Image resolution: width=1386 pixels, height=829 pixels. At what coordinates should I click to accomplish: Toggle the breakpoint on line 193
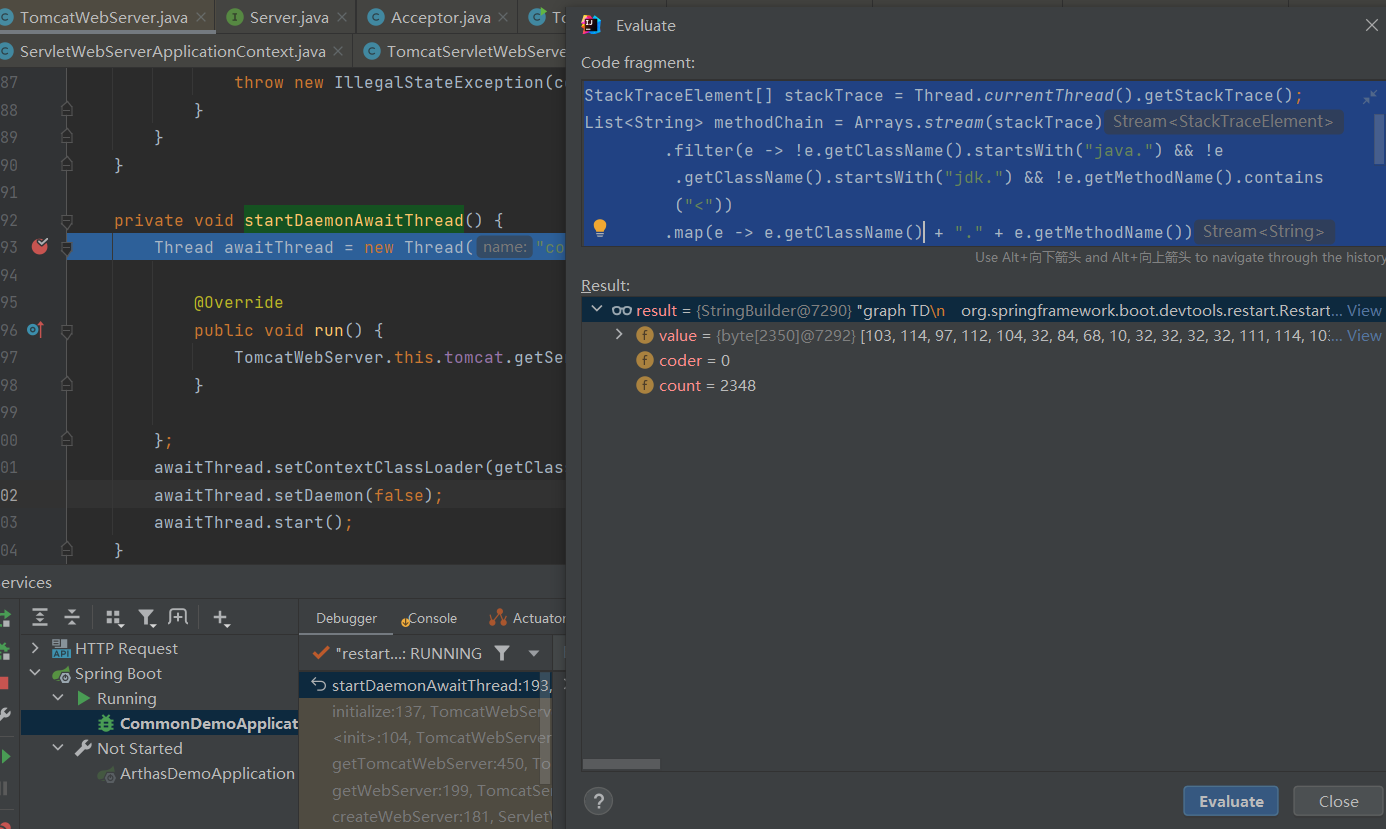pyautogui.click(x=39, y=247)
